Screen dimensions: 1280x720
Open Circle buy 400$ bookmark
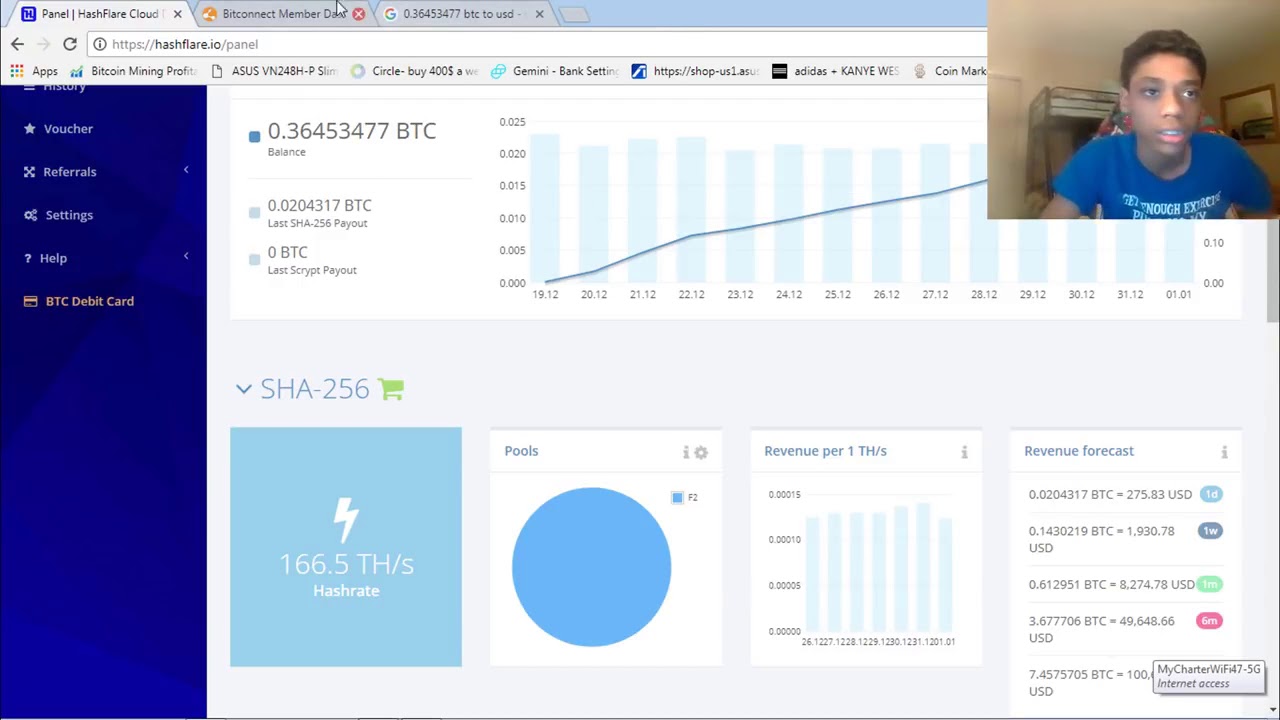(415, 71)
